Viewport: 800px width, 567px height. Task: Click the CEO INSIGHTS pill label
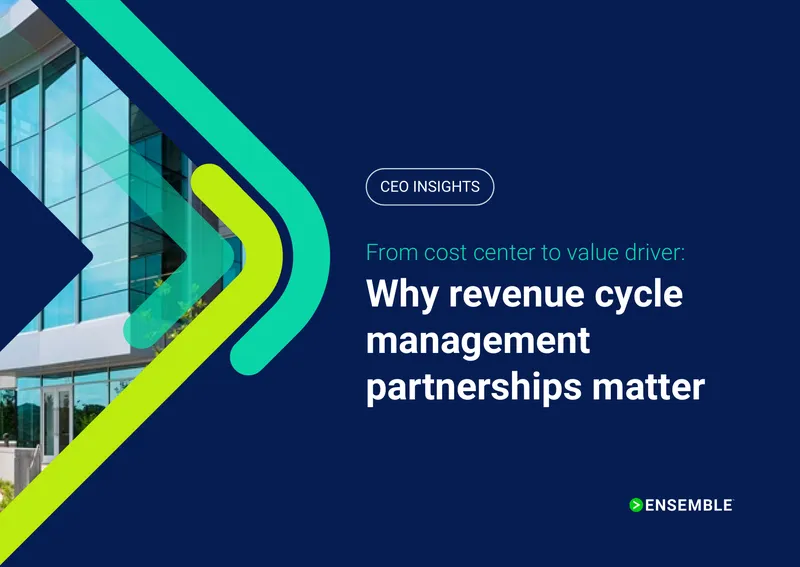430,187
